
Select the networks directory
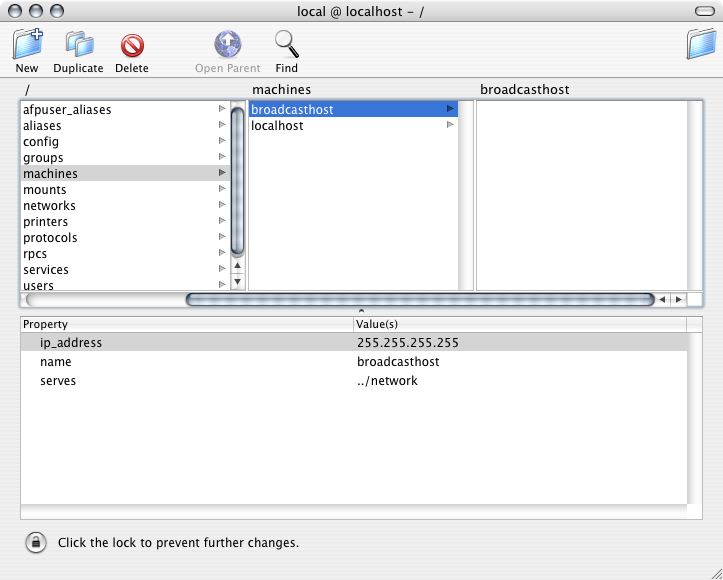pyautogui.click(x=49, y=206)
